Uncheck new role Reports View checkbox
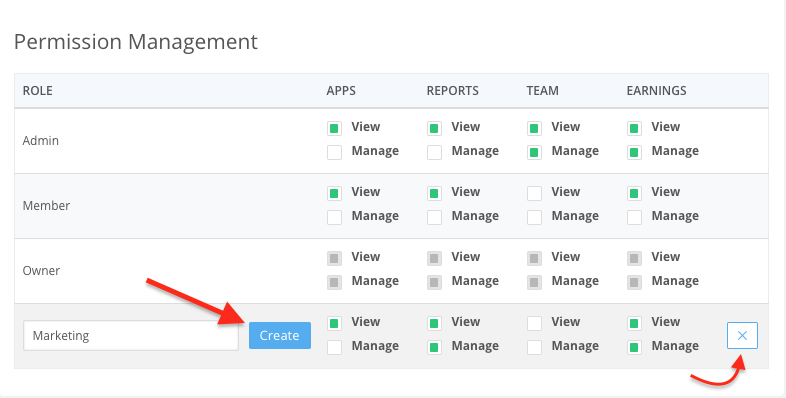 [x=435, y=323]
